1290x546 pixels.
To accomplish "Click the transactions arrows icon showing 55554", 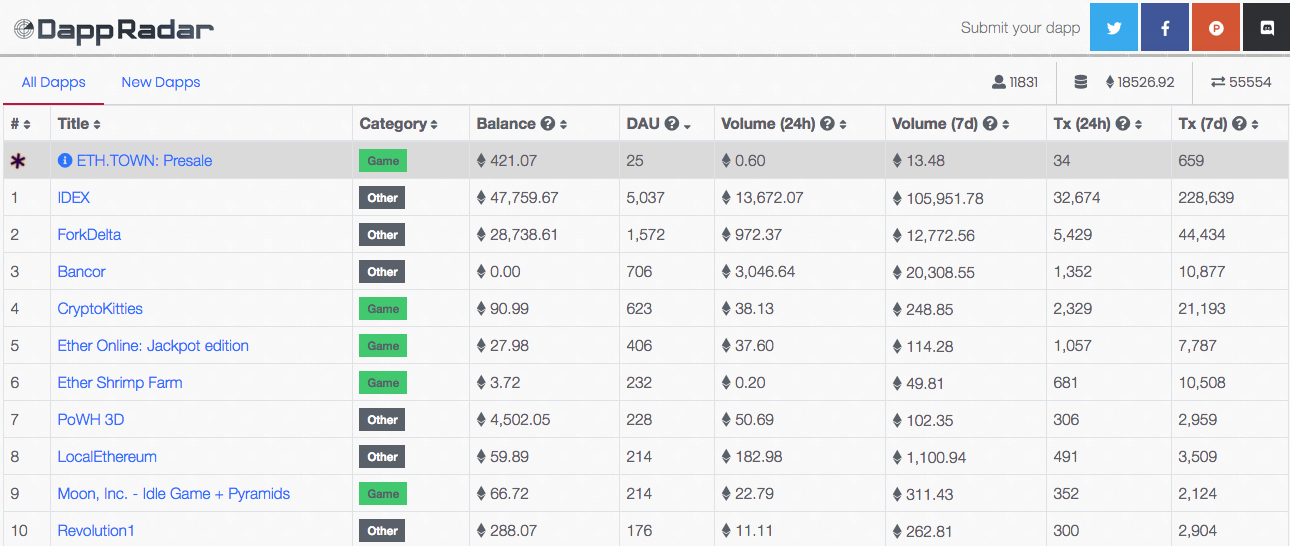I will 1217,82.
